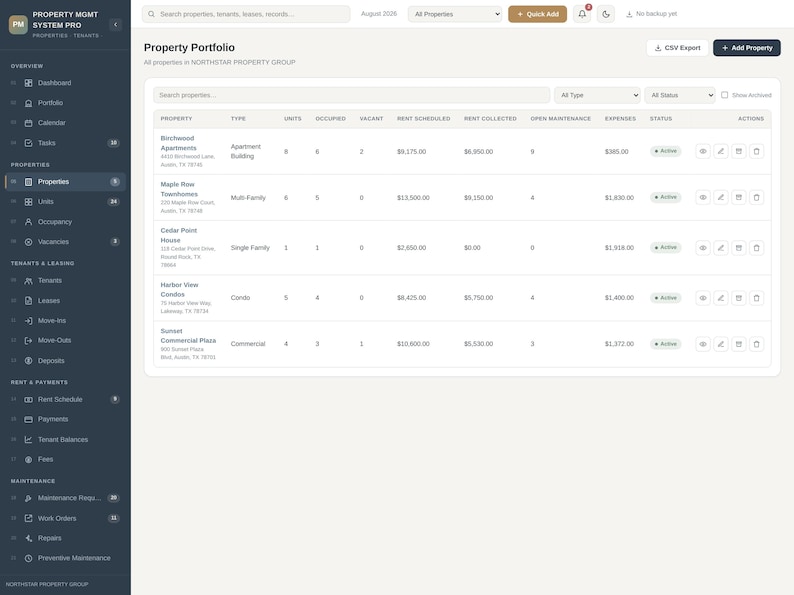794x595 pixels.
Task: Click the CSV Export button
Action: click(677, 48)
